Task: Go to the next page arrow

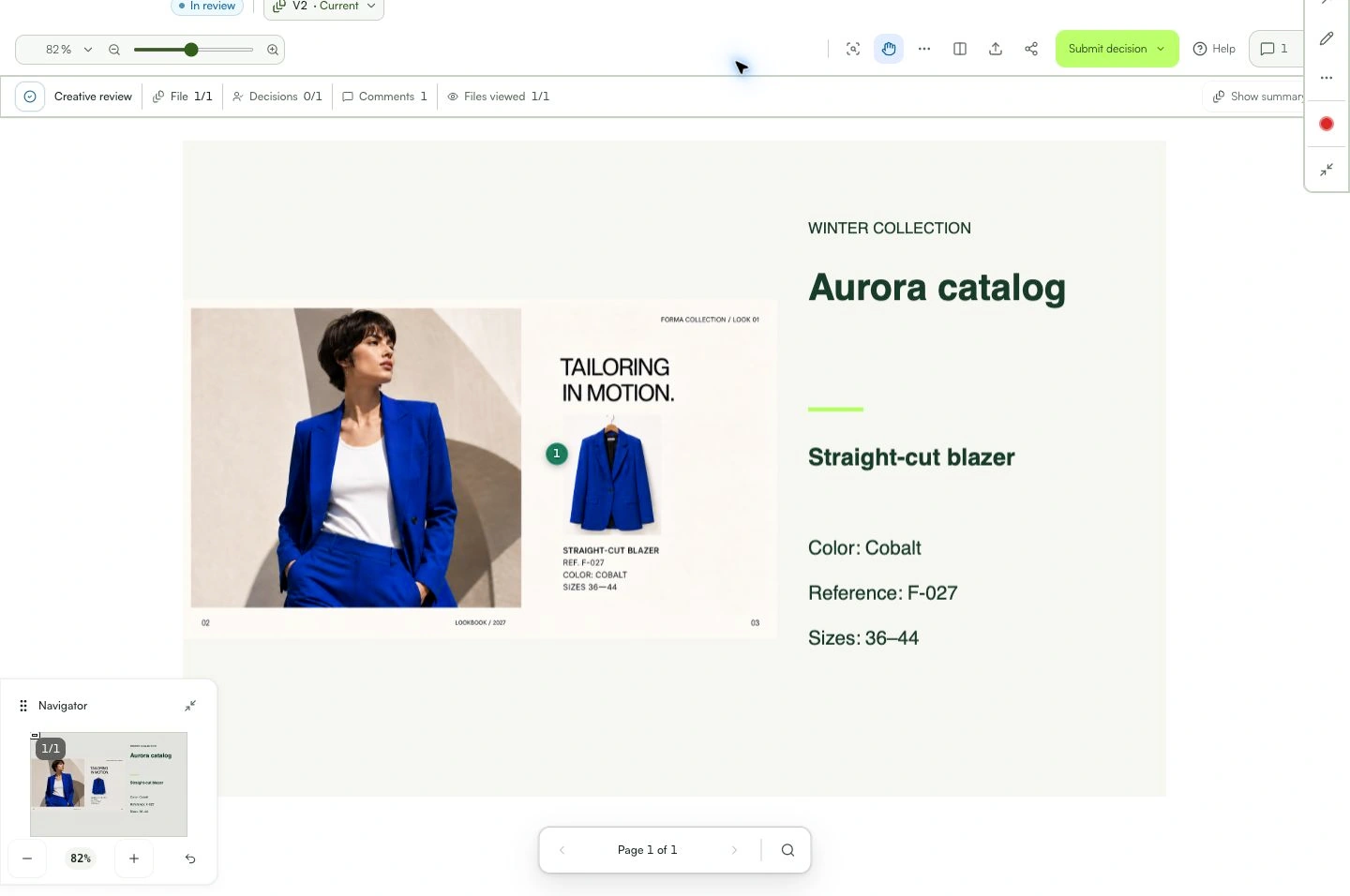Action: click(734, 850)
